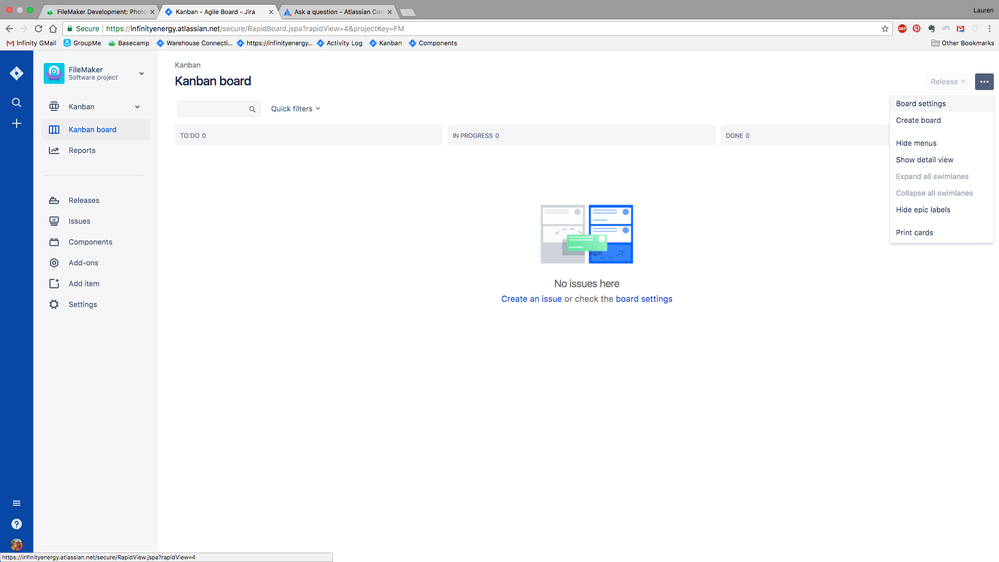Select Board settings from menu
999x562 pixels.
pos(942,103)
